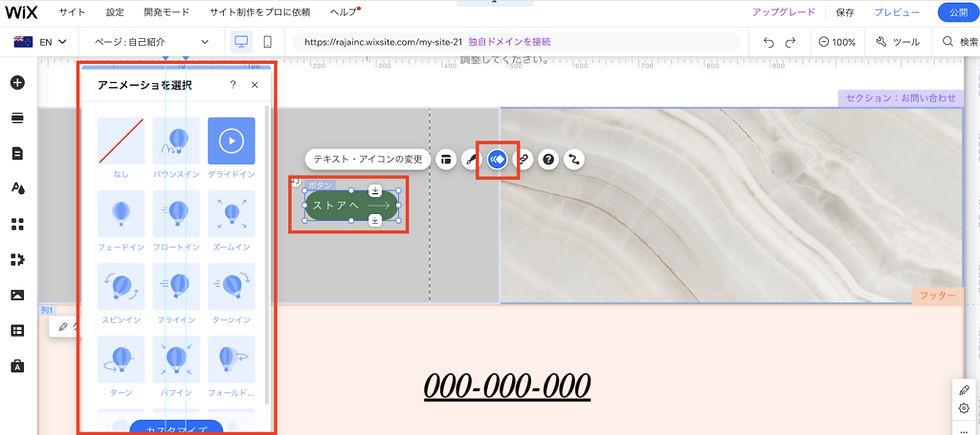Click the bottom stretch handle below ストアへ button

tap(374, 219)
